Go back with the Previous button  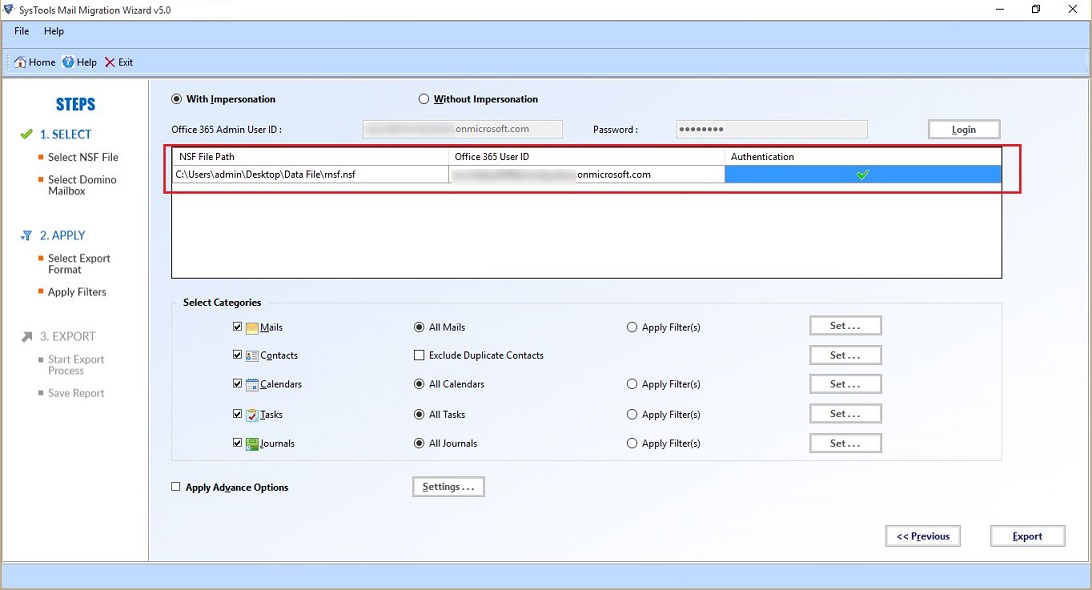[x=923, y=536]
